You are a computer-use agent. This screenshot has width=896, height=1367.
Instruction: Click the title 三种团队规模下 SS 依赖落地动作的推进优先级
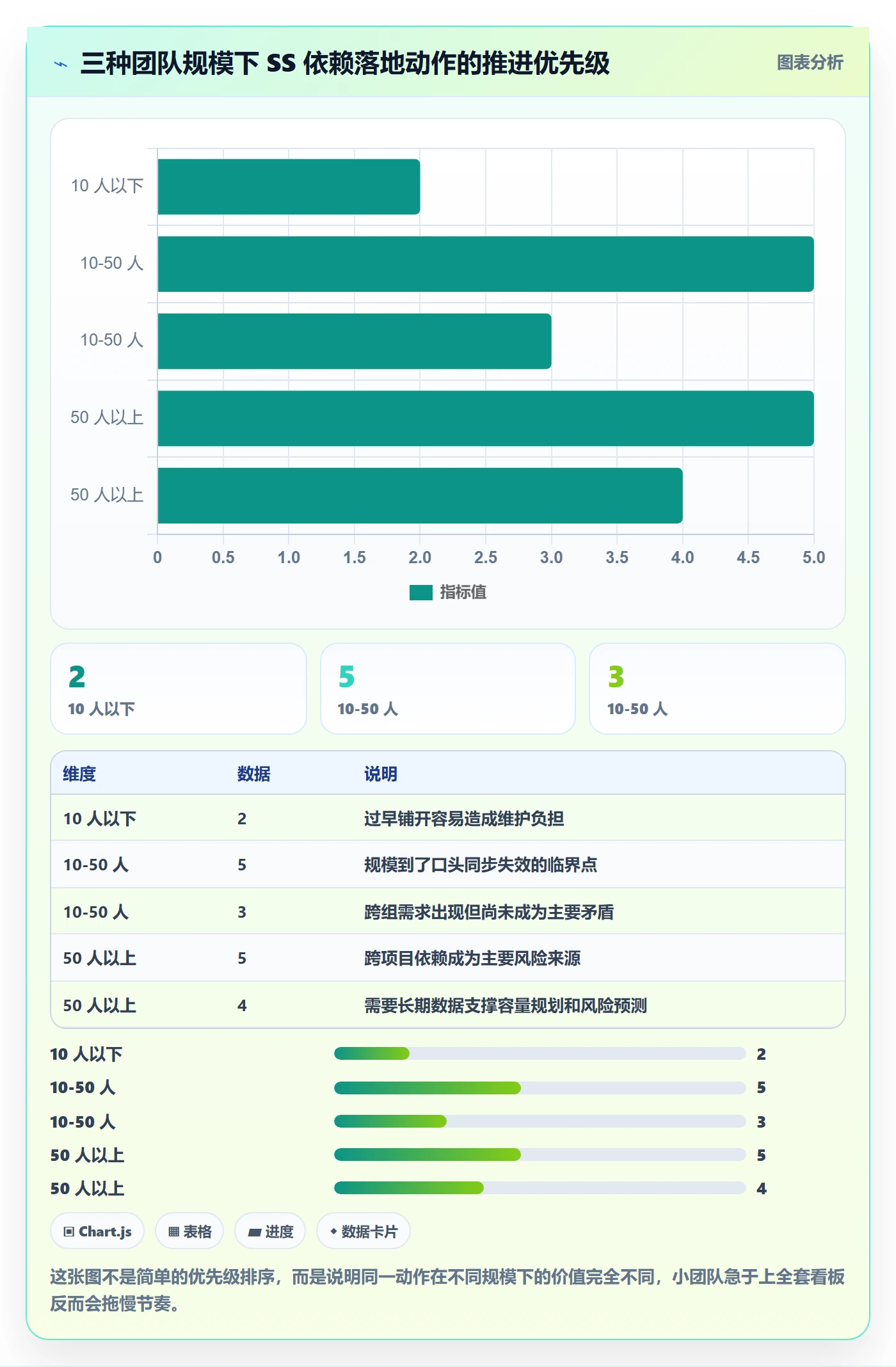pos(345,63)
